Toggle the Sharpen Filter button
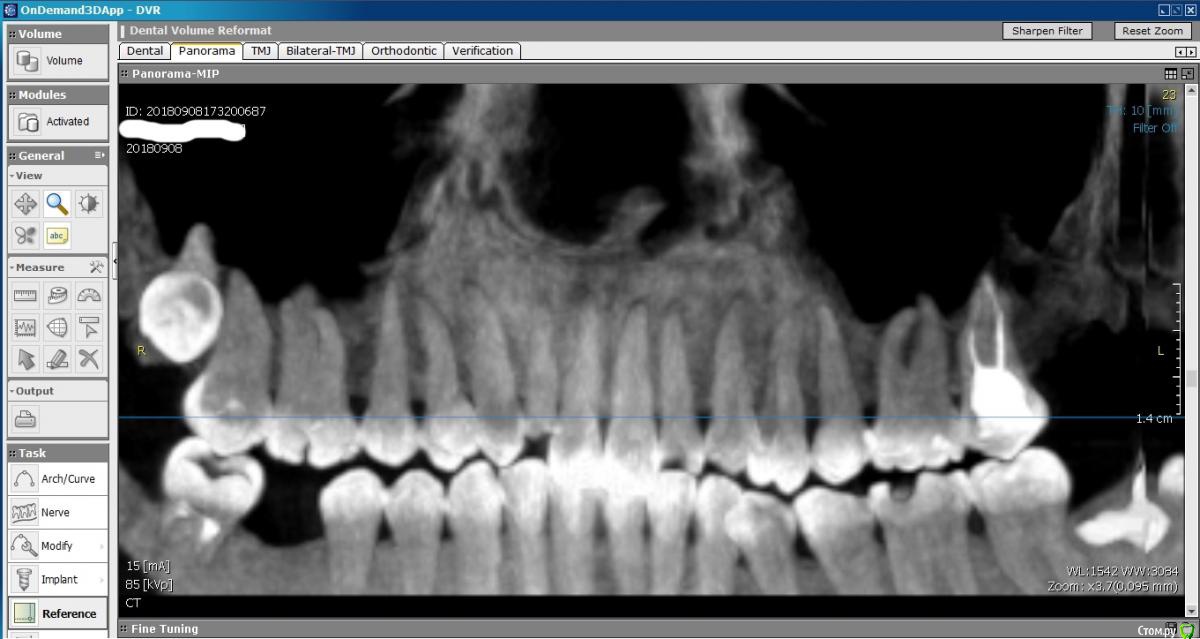 [x=1047, y=31]
